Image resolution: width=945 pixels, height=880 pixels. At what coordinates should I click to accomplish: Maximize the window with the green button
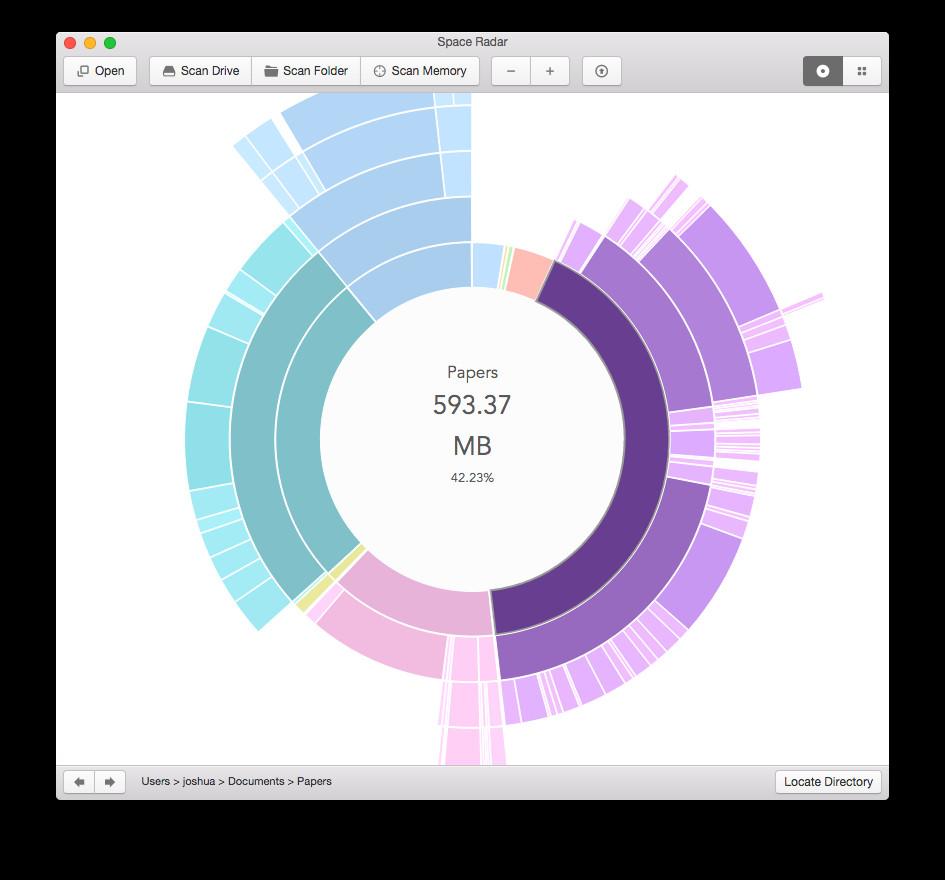[x=110, y=43]
